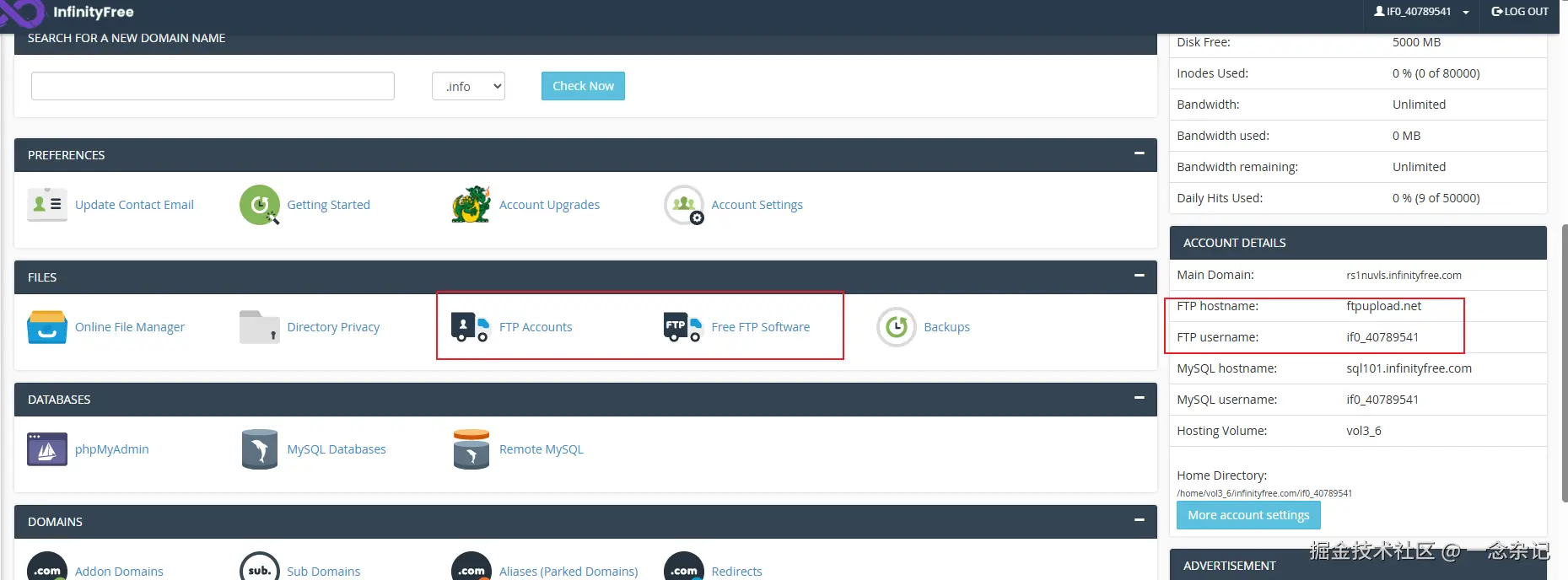1568x580 pixels.
Task: Click the Account Upgrades dragon icon
Action: [x=471, y=205]
